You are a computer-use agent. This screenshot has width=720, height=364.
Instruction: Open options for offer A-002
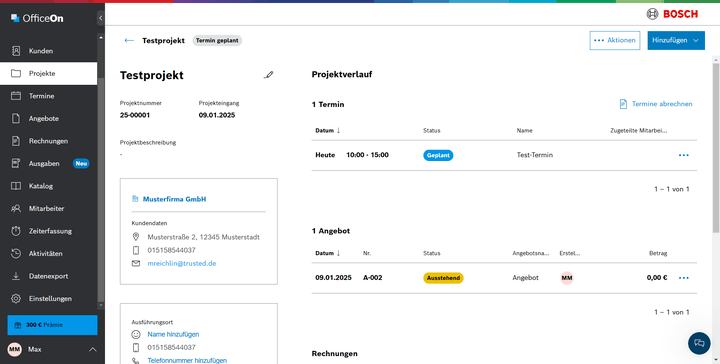point(684,278)
